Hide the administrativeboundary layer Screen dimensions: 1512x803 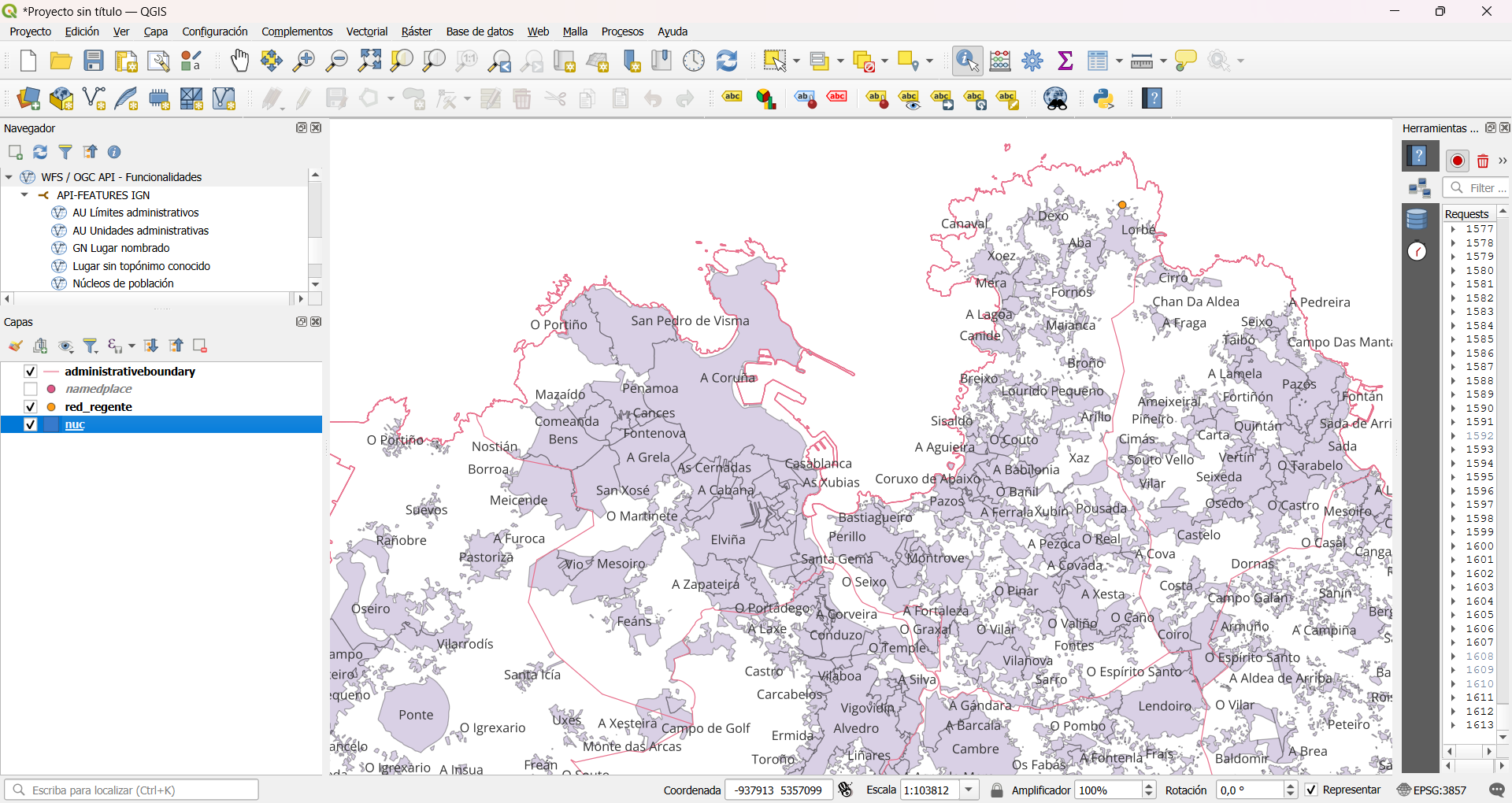(x=31, y=372)
